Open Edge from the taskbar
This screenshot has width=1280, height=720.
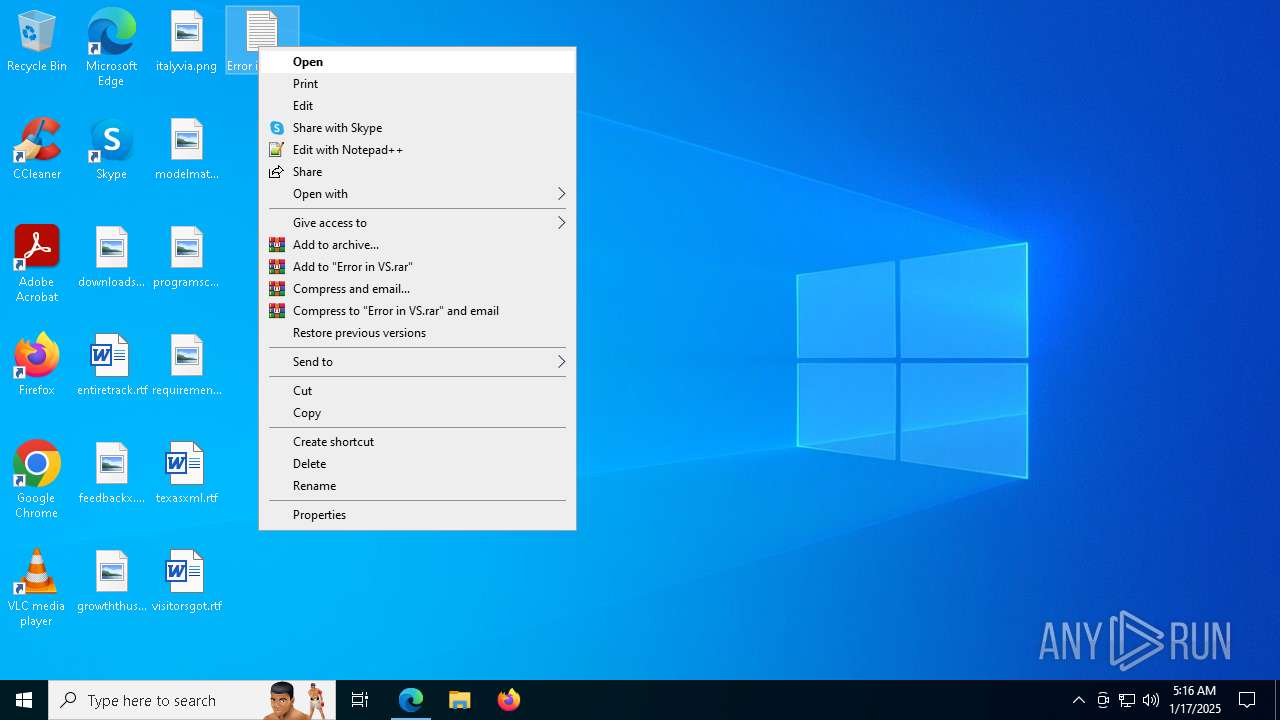[x=411, y=700]
